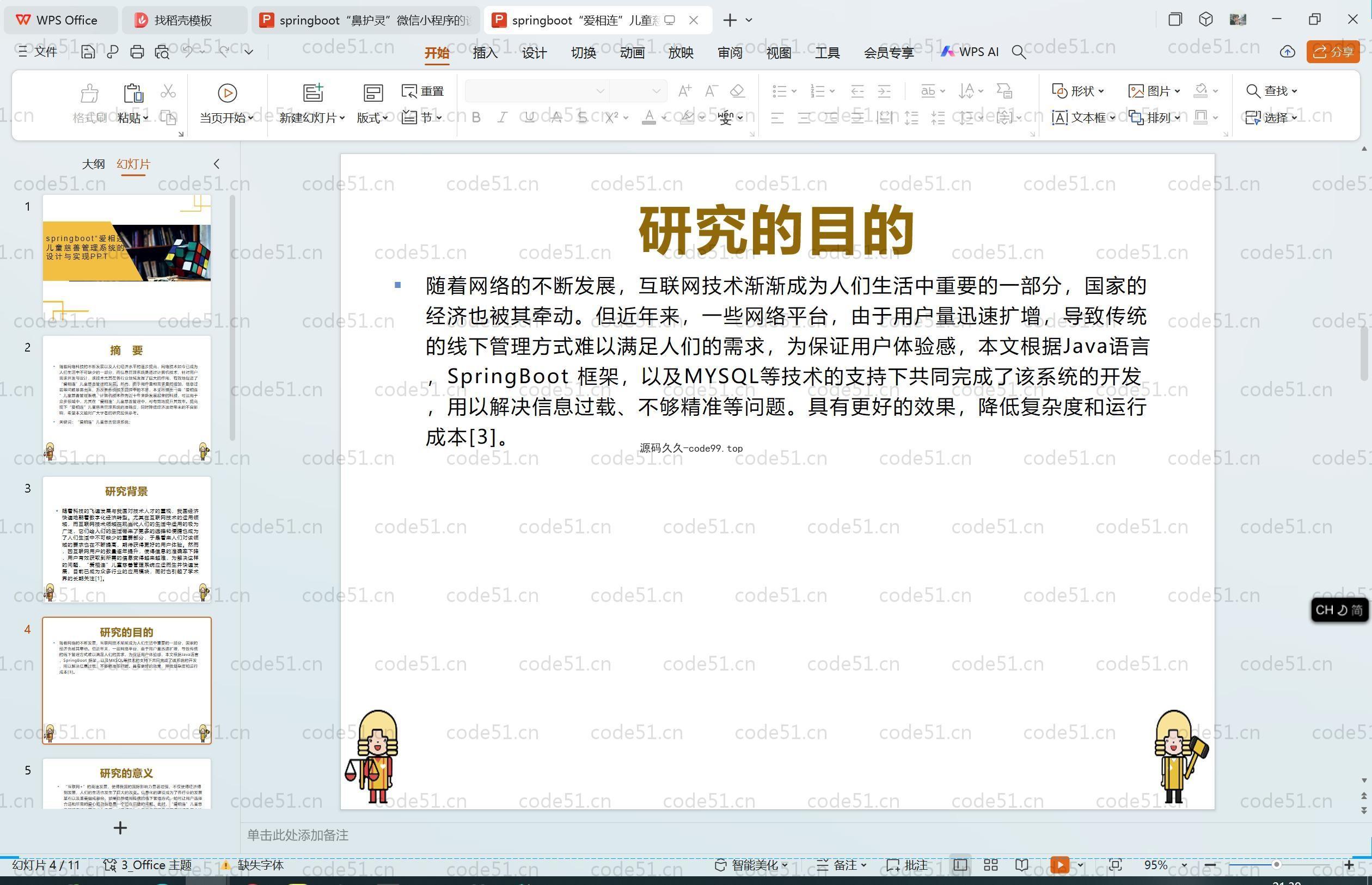Viewport: 1372px width, 885px height.
Task: Start slideshow from current page play icon
Action: point(227,93)
